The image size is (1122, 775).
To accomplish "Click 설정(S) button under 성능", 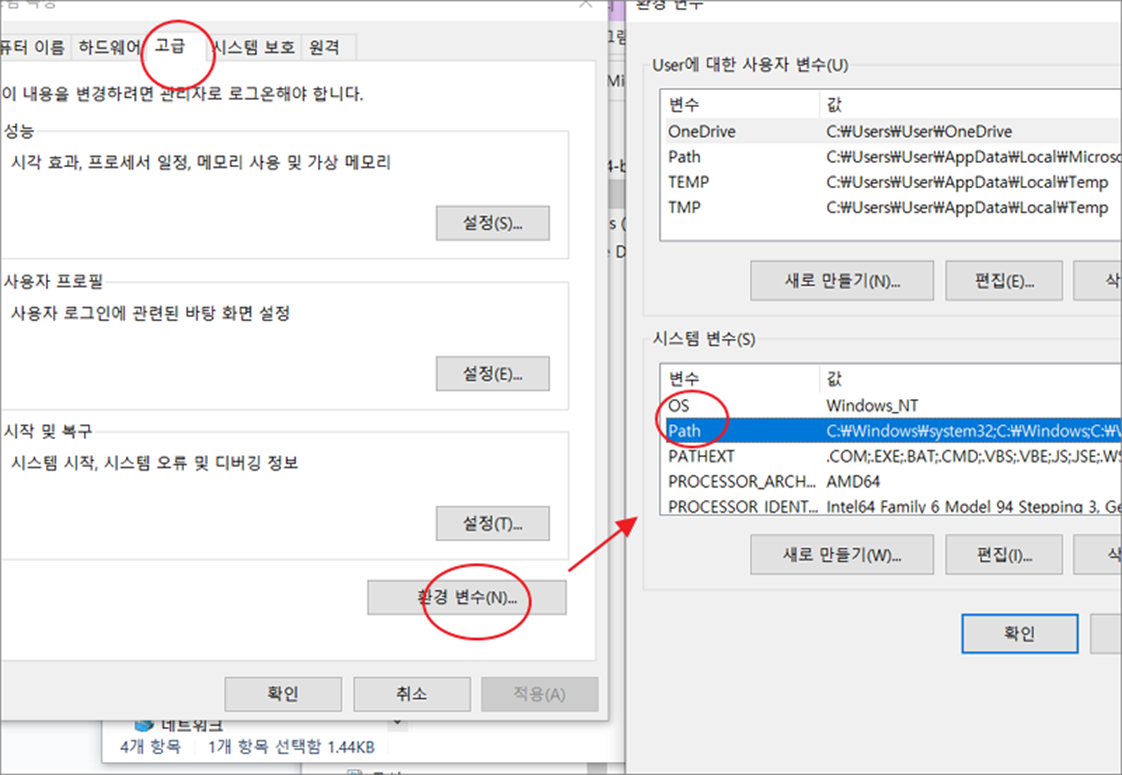I will (x=492, y=223).
